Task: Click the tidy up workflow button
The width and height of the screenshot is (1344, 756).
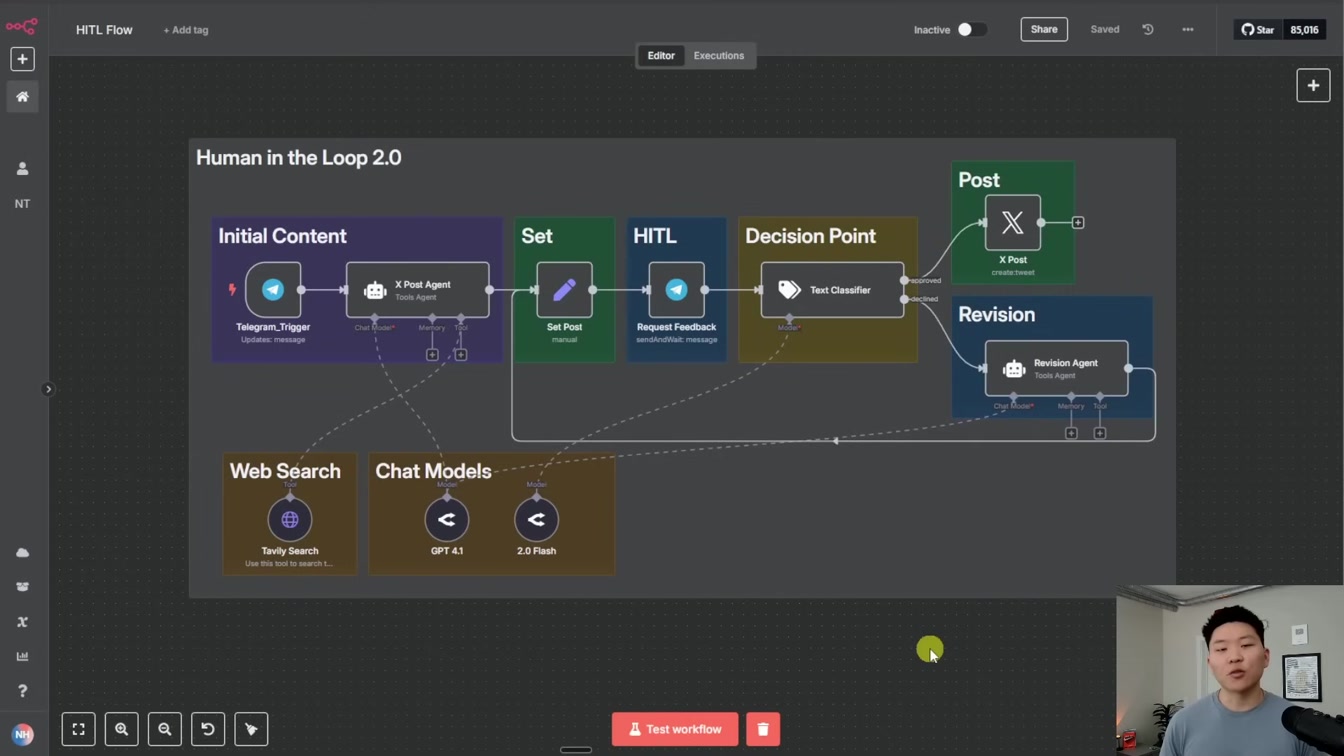Action: [251, 729]
